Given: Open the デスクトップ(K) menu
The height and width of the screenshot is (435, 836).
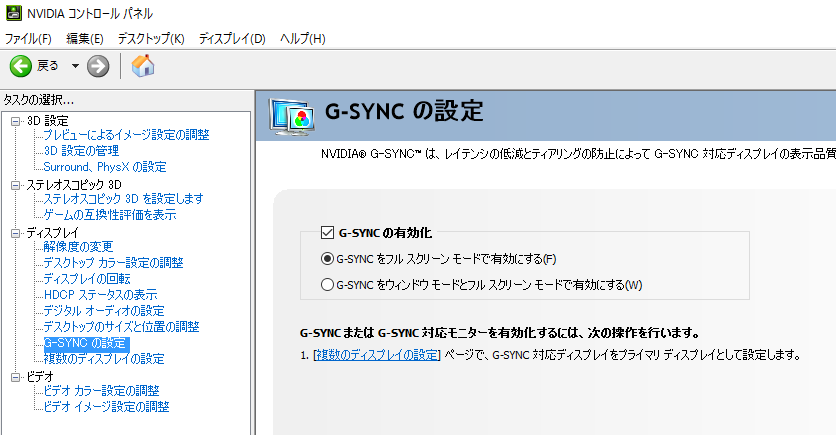Looking at the screenshot, I should pos(151,38).
